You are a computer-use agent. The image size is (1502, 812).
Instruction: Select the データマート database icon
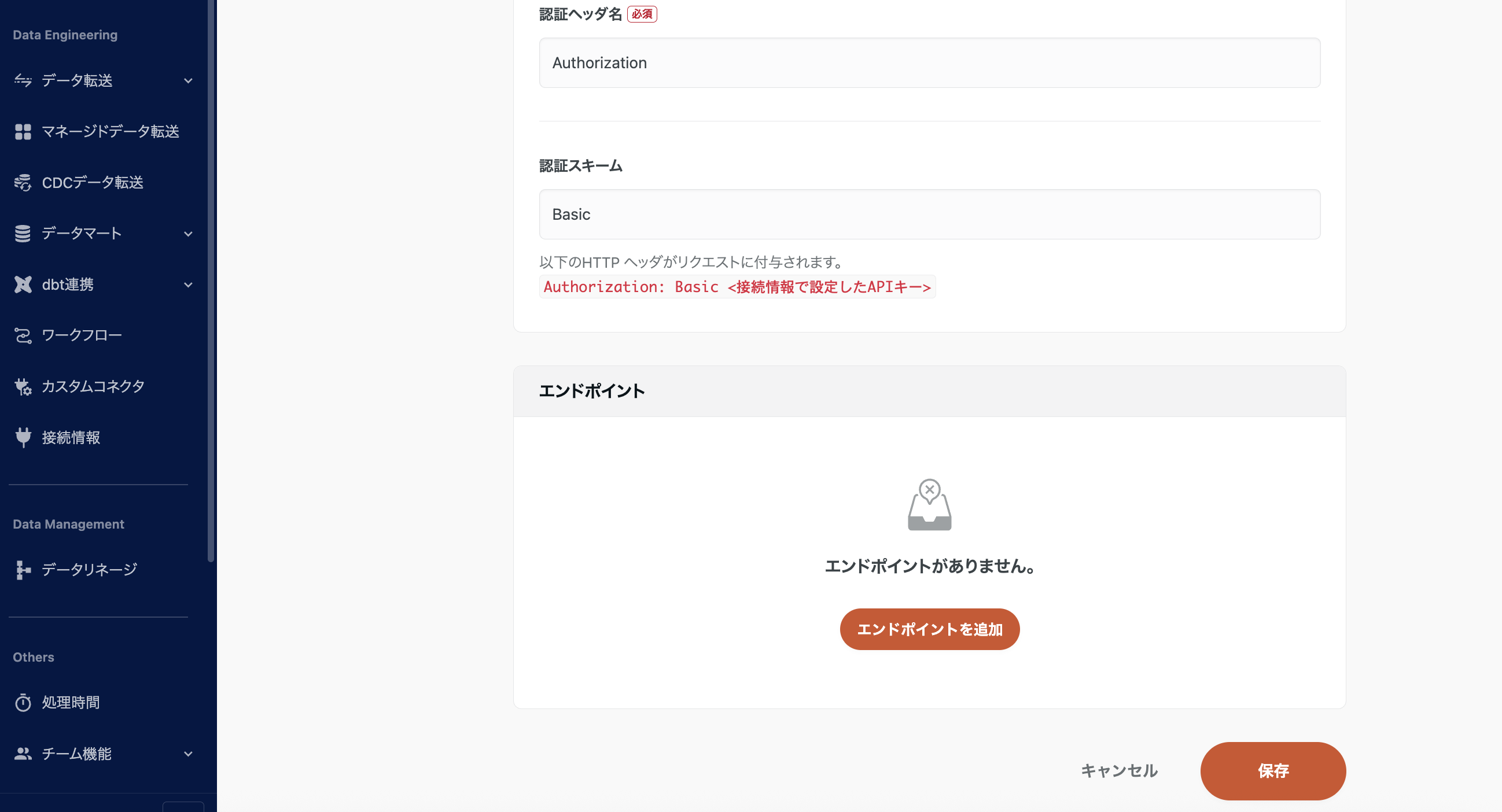23,233
